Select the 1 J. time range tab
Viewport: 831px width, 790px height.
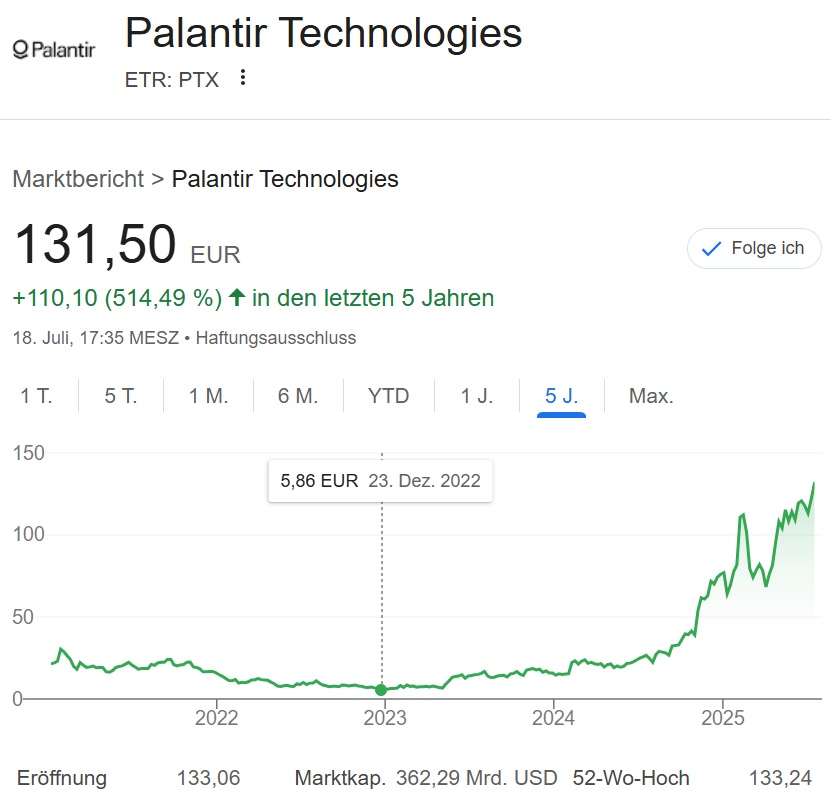[x=476, y=396]
